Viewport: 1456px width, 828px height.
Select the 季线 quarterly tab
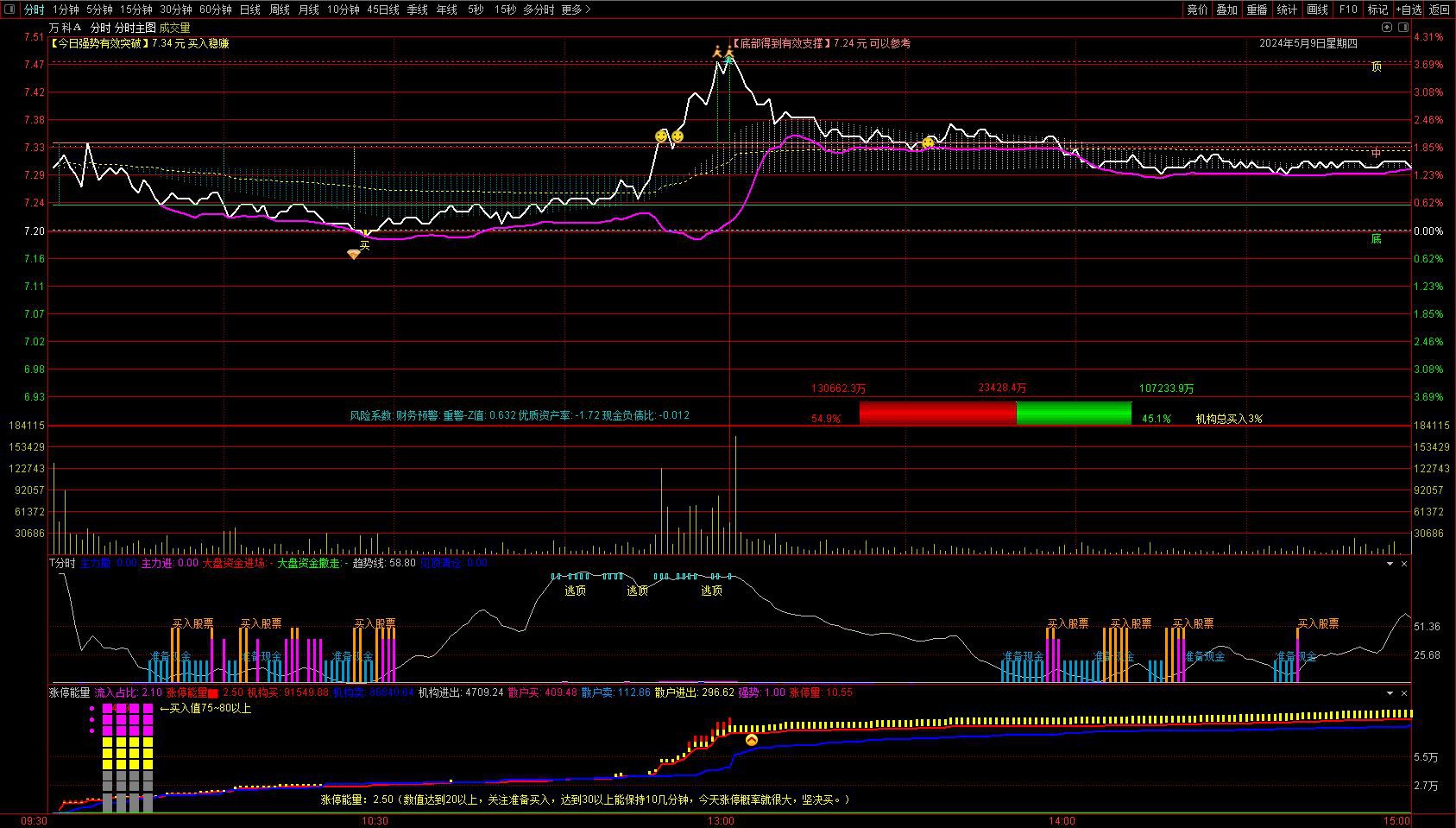(417, 9)
